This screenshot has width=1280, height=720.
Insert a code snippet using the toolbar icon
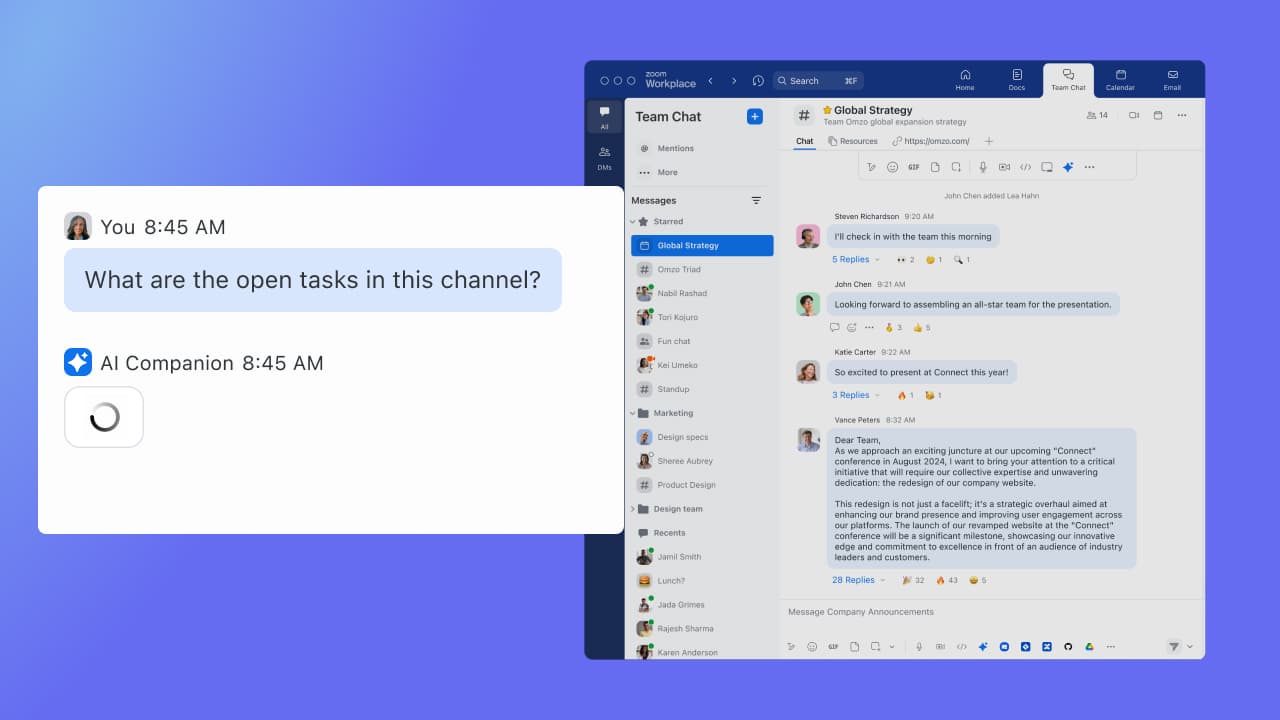(1026, 166)
